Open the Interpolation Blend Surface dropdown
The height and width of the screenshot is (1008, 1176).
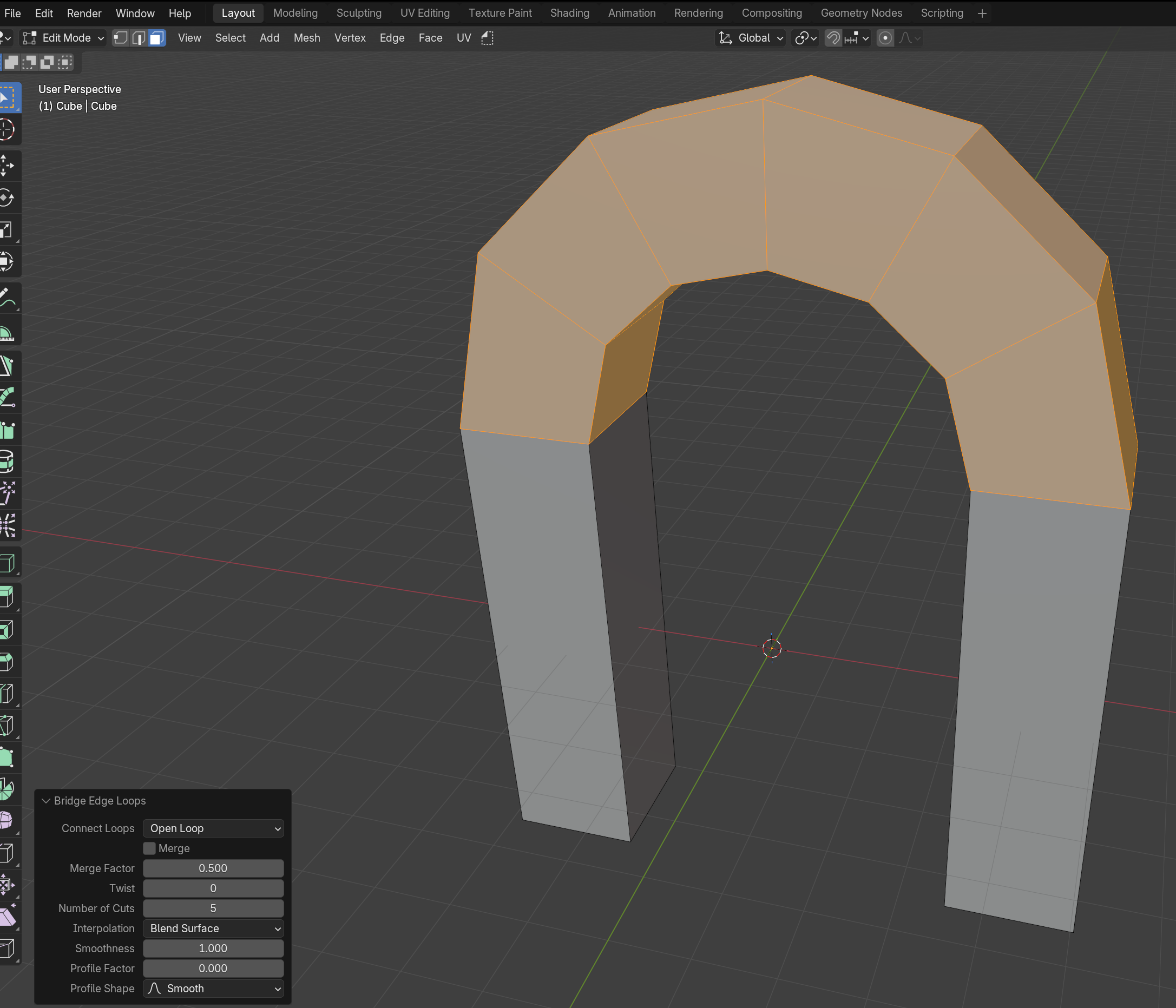[x=213, y=928]
